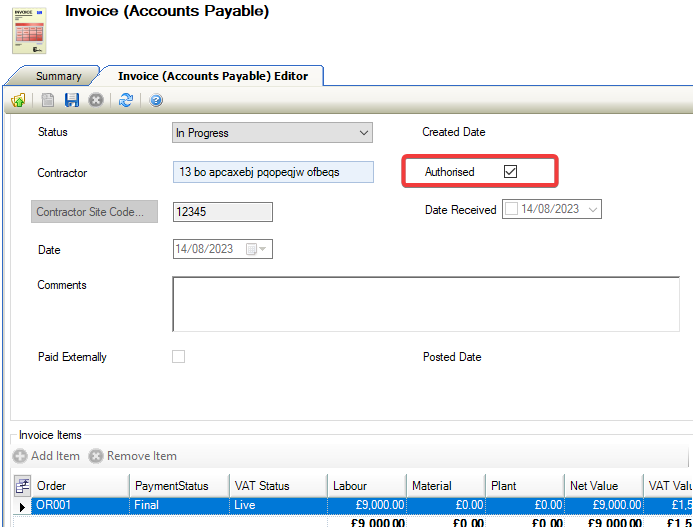
Task: Click the invoice document icon beside the title
Action: (x=28, y=30)
